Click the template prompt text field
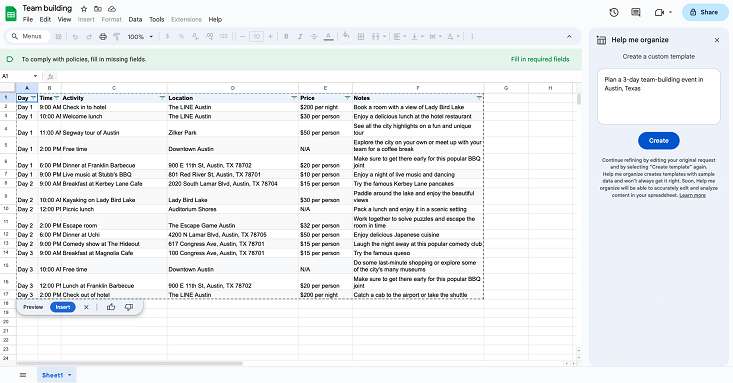The height and width of the screenshot is (383, 733). pyautogui.click(x=659, y=97)
